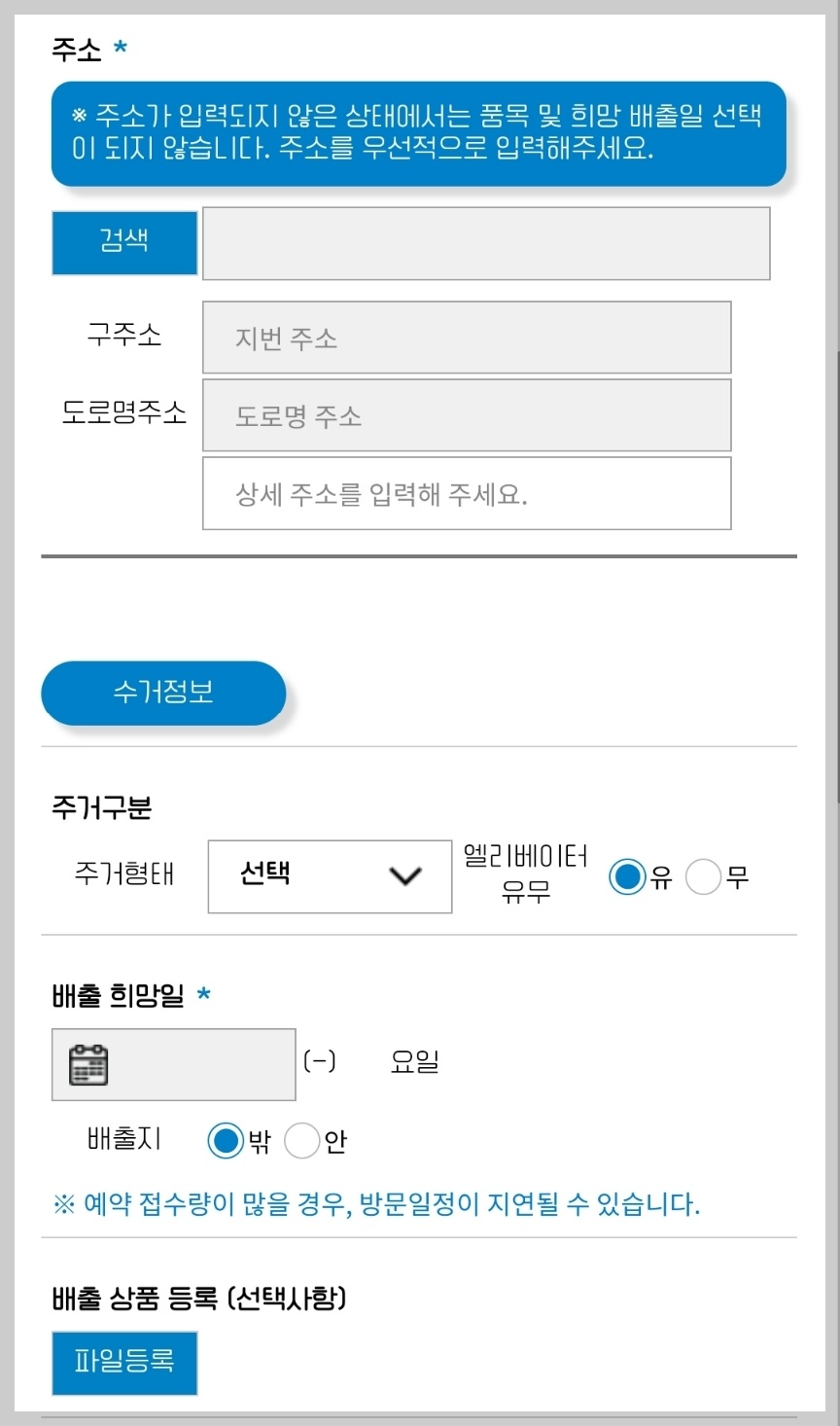Viewport: 840px width, 1426px height.
Task: Click the gray address search input box
Action: pyautogui.click(x=485, y=243)
